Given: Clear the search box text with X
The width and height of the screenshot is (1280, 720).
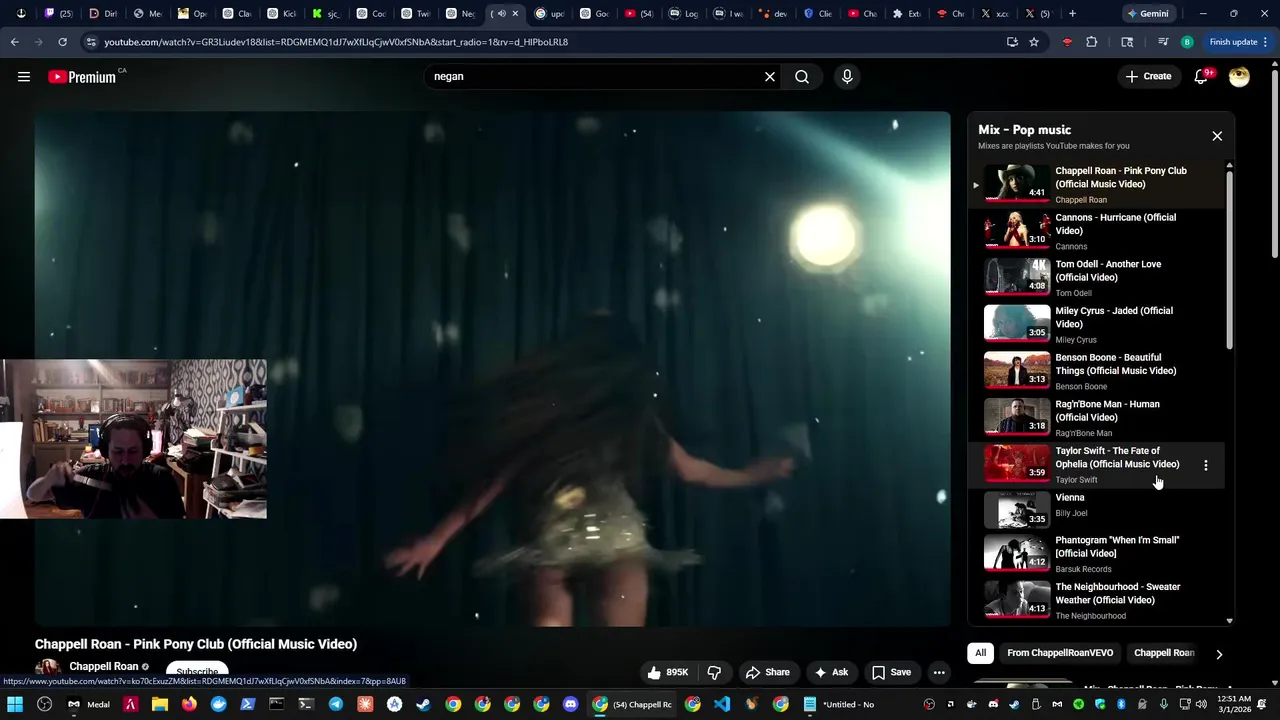Looking at the screenshot, I should pyautogui.click(x=770, y=77).
